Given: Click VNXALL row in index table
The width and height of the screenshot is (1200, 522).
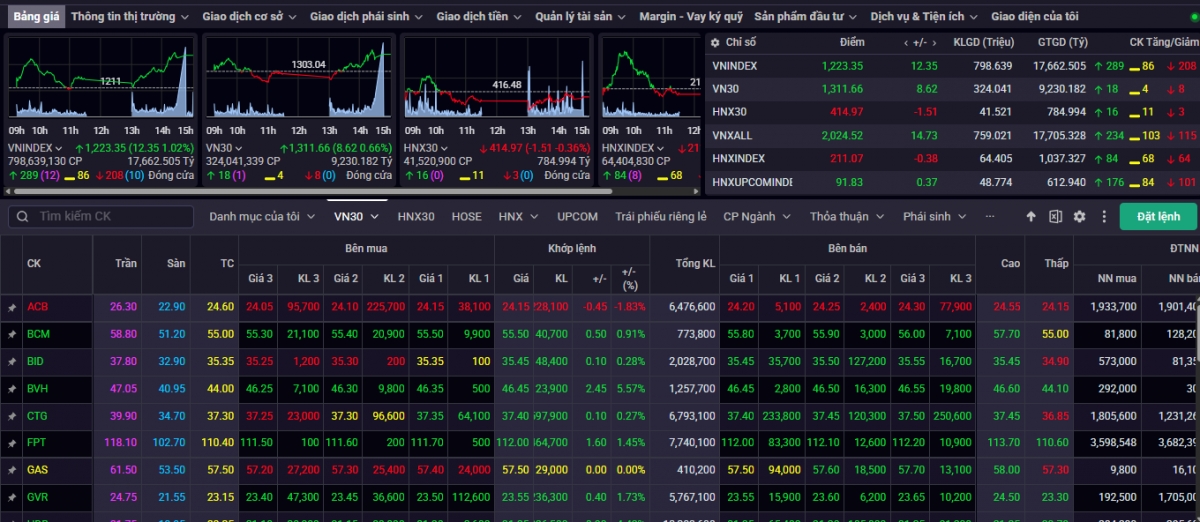Looking at the screenshot, I should pos(952,135).
